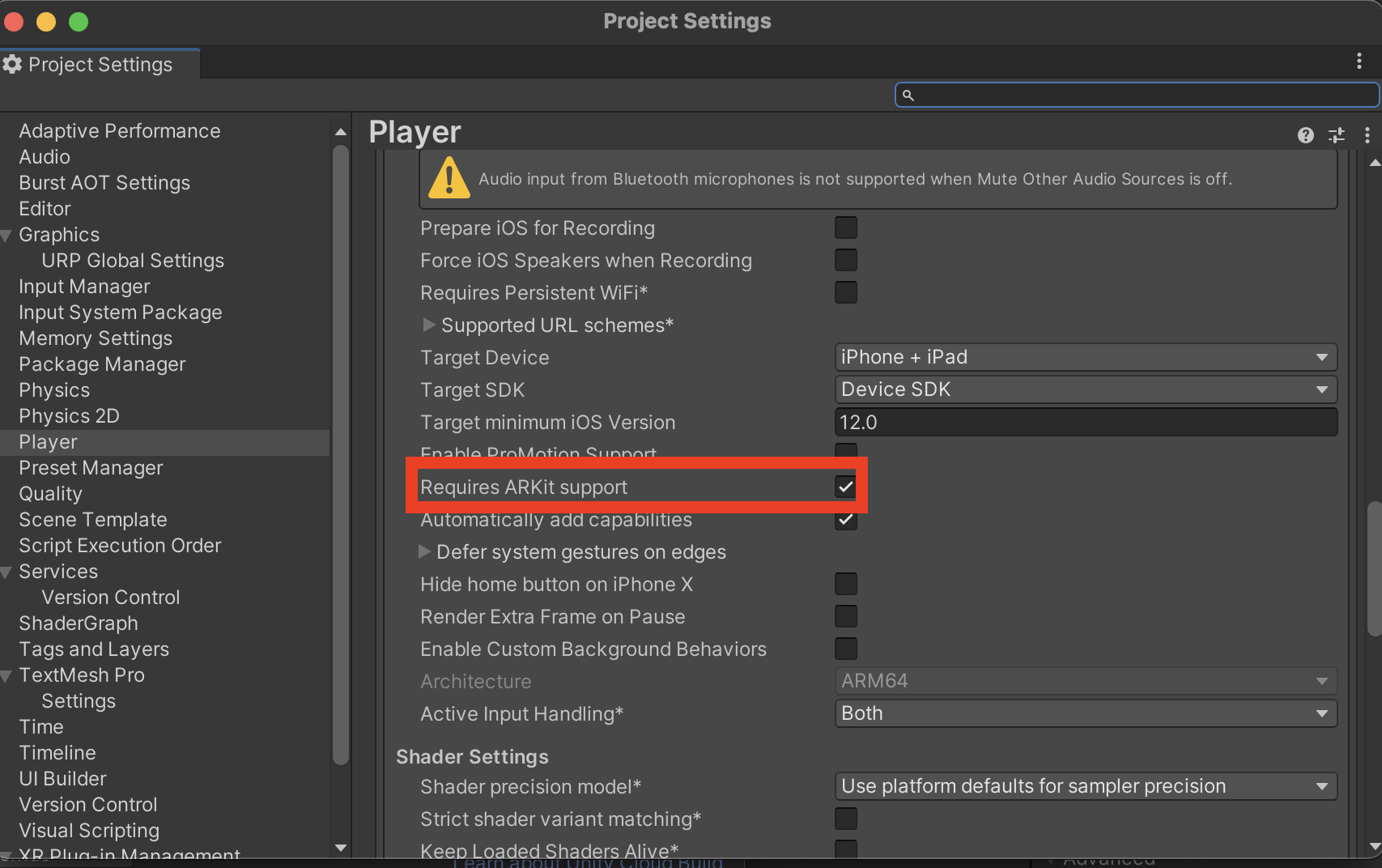The width and height of the screenshot is (1382, 868).
Task: Open the window tab options kebab menu
Action: tap(1359, 62)
